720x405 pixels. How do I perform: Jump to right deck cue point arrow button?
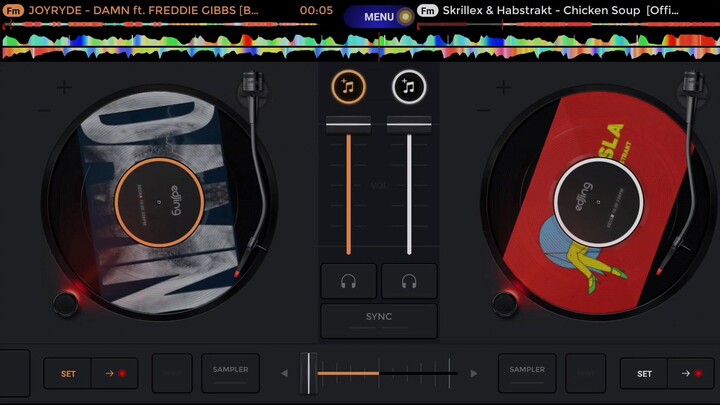tap(691, 374)
